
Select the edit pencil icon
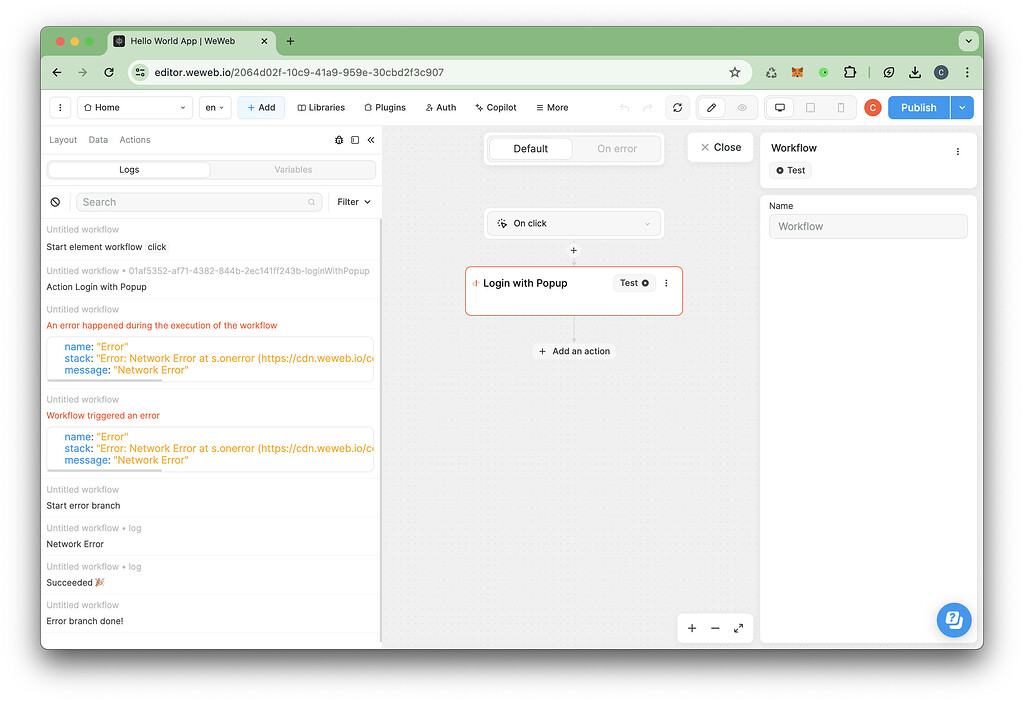tap(711, 107)
